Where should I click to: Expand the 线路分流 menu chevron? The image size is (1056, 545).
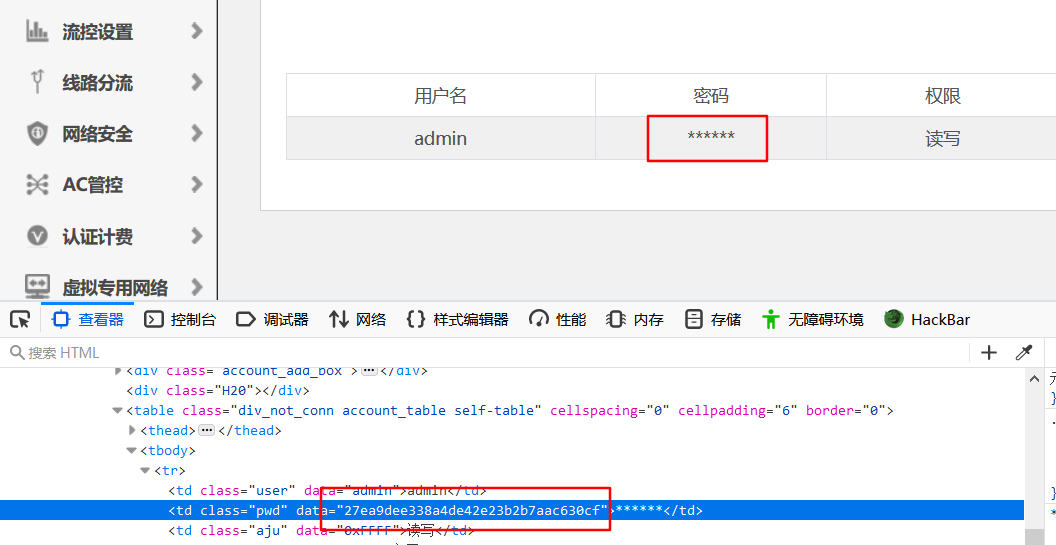[196, 82]
